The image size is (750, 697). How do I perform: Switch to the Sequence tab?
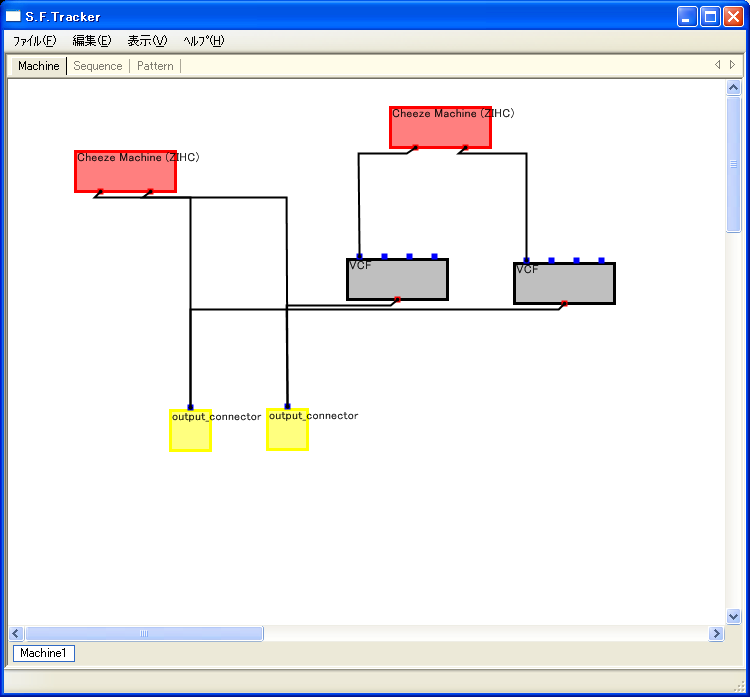[x=98, y=66]
